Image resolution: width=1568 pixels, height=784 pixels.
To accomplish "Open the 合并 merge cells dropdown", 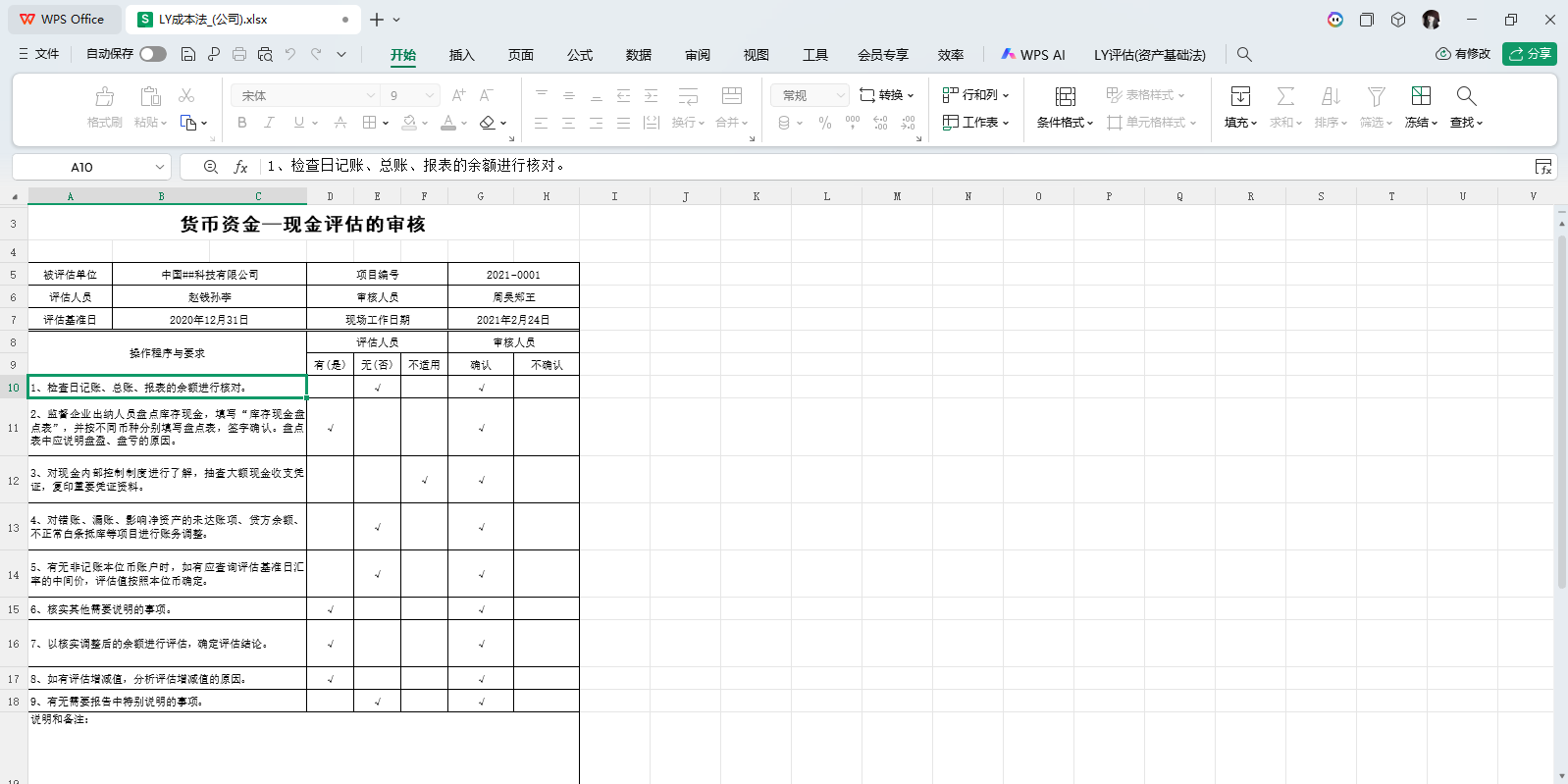I will click(732, 123).
